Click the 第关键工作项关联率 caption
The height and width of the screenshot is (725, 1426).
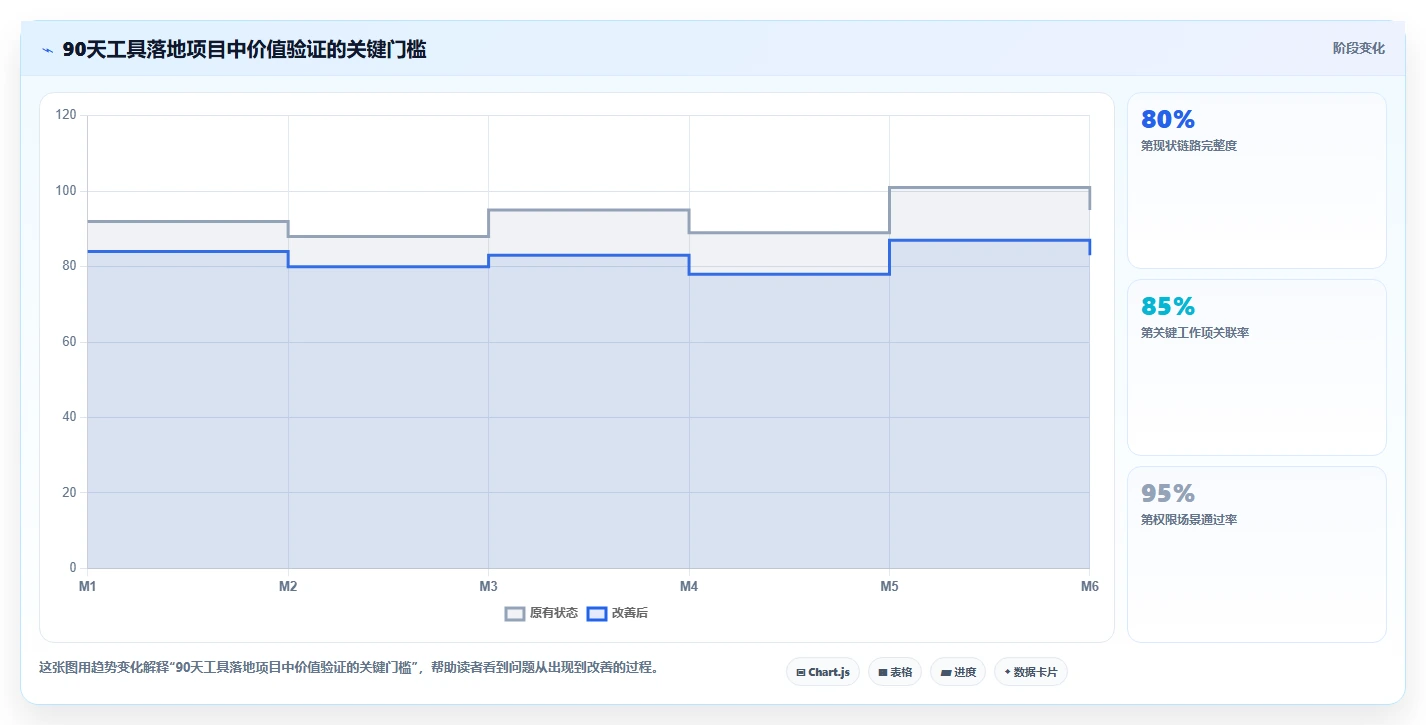1195,333
